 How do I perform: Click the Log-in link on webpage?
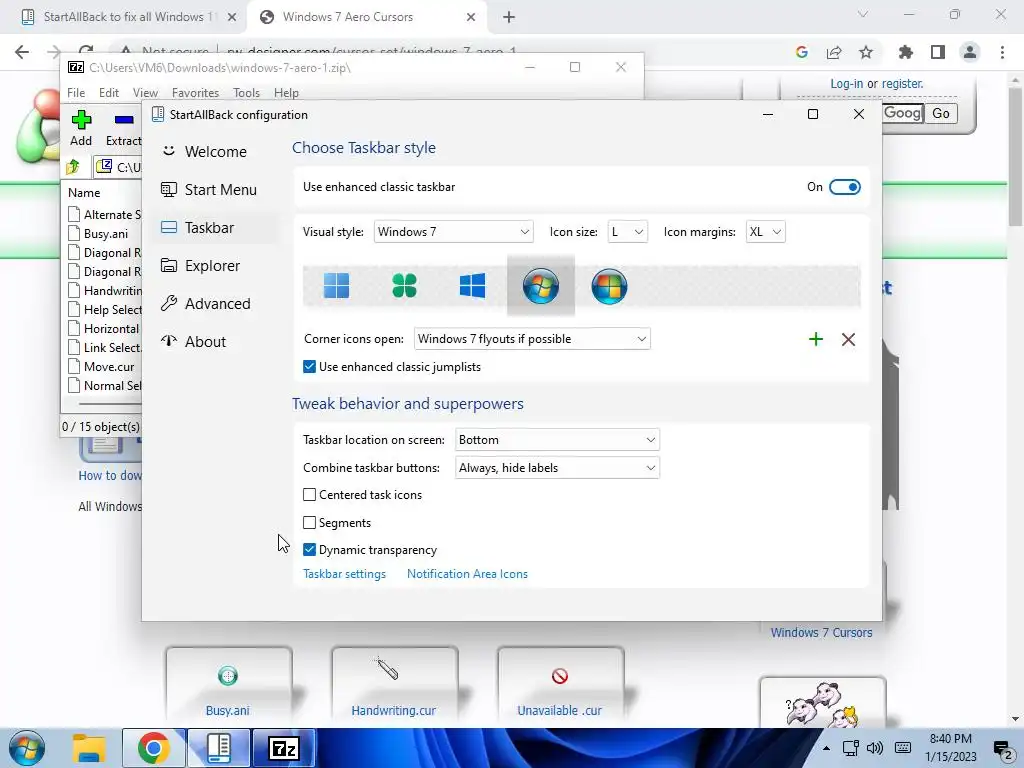point(846,84)
